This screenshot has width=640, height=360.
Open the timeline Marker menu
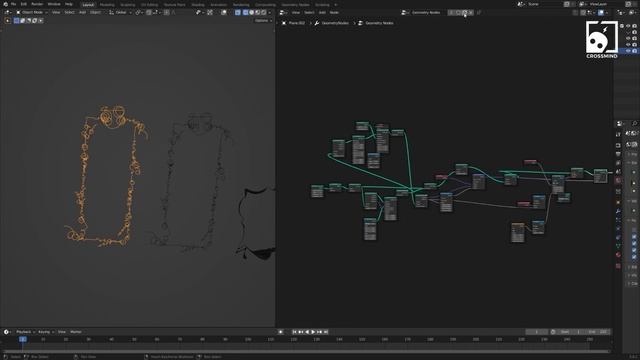pos(76,332)
